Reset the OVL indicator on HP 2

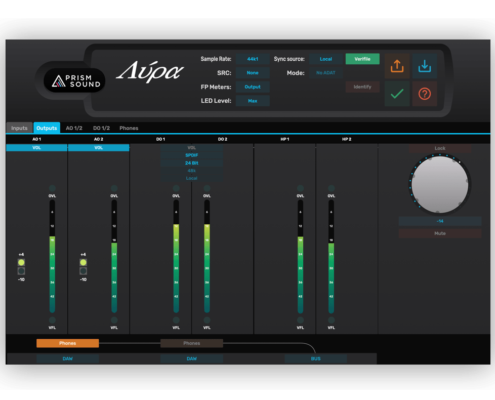331,188
